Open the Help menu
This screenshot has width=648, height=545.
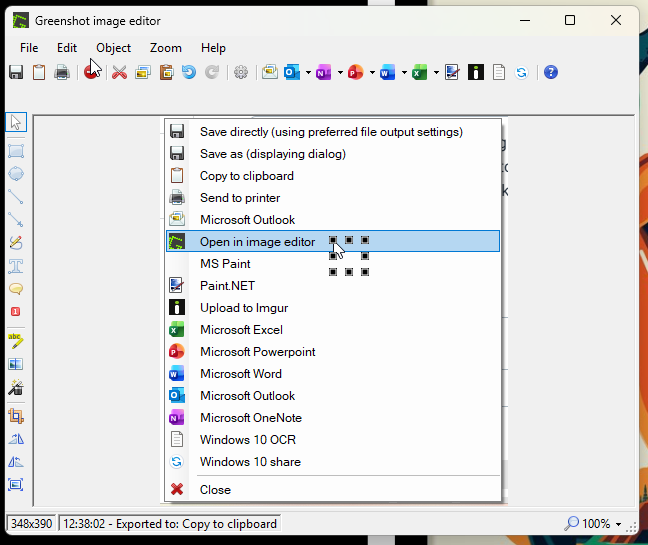(x=213, y=48)
